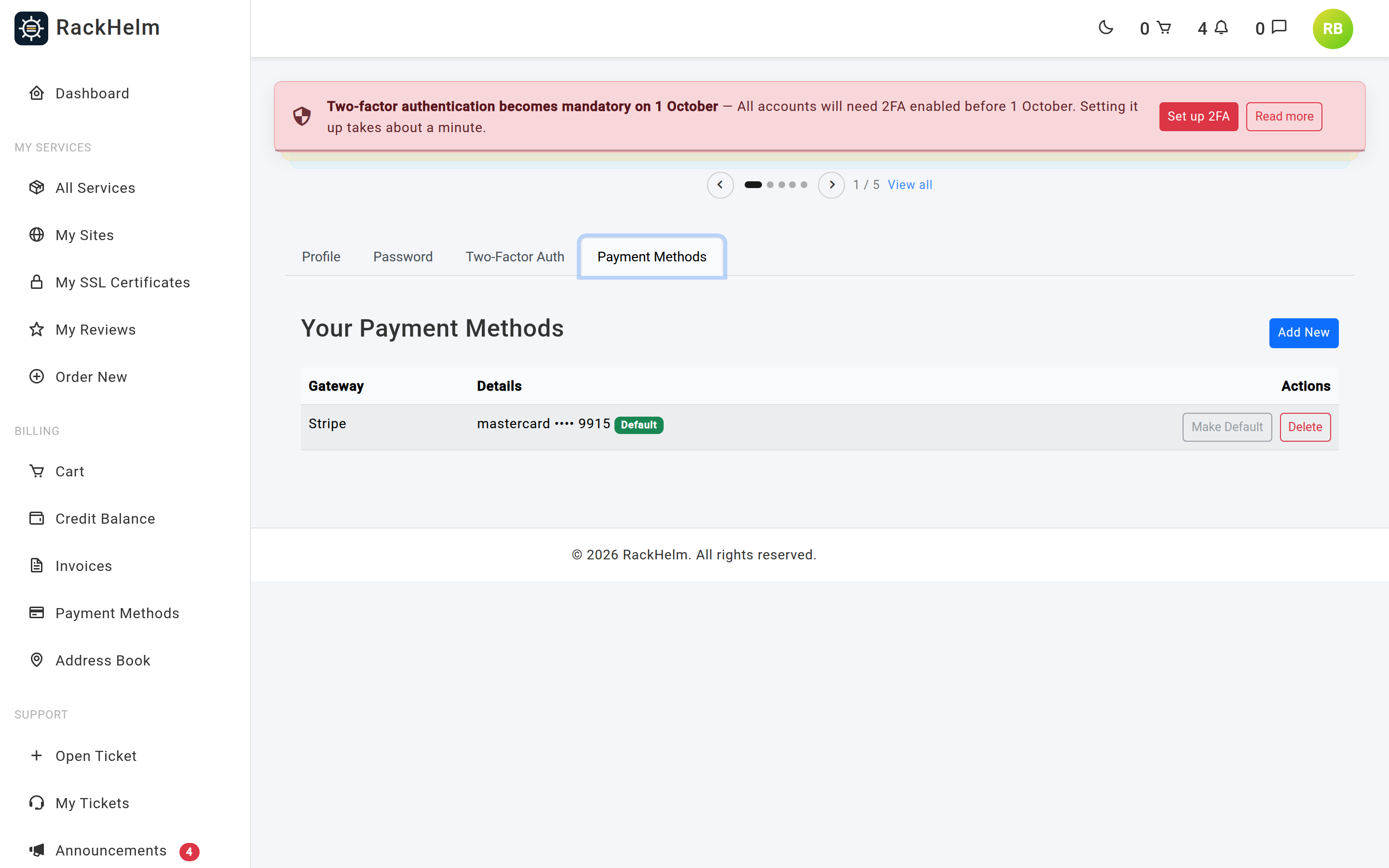The image size is (1389, 868).
Task: Click the notifications count 4
Action: [1202, 28]
